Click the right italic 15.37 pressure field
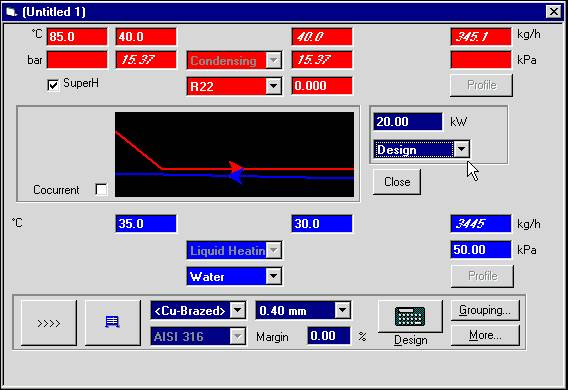Screen dimensions: 568x390 (x=322, y=60)
